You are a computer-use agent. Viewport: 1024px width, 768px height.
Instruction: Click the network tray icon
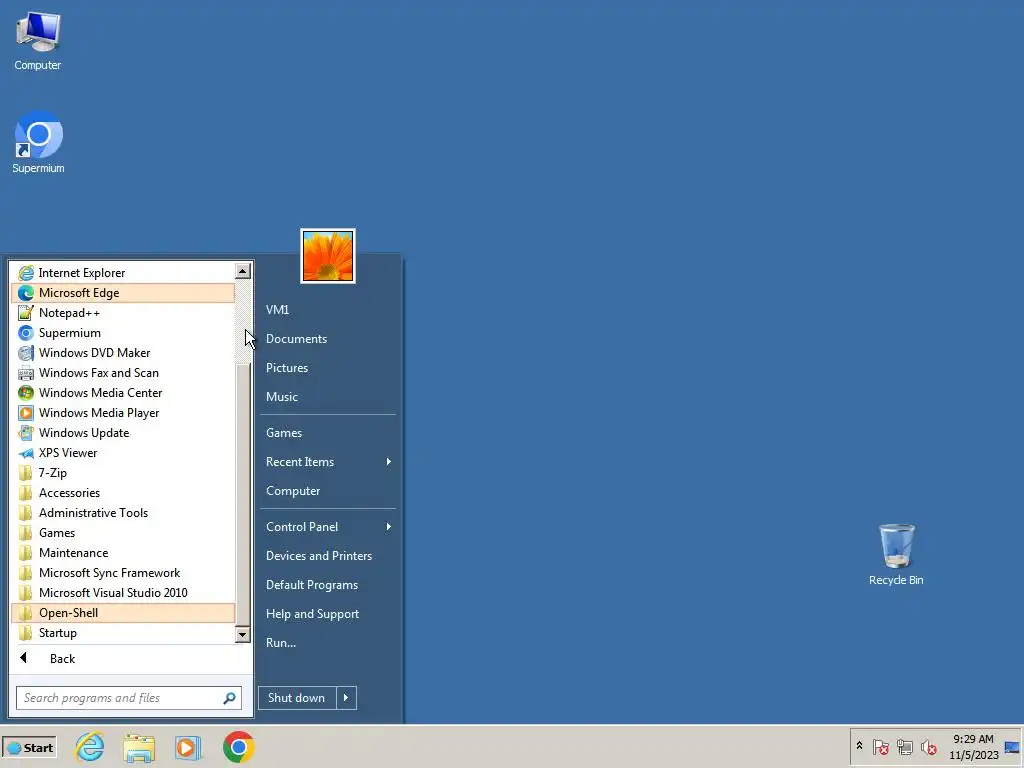point(904,746)
